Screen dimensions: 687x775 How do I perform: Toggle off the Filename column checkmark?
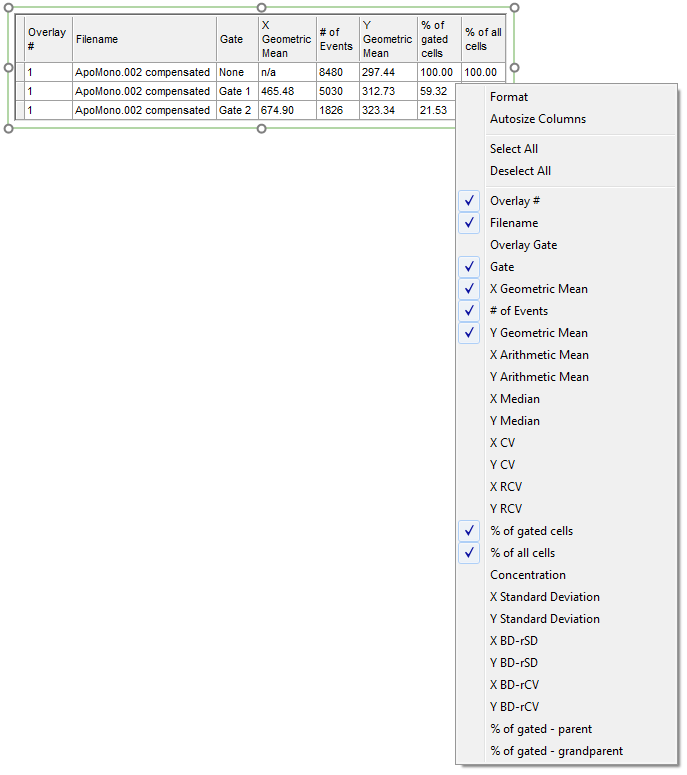pyautogui.click(x=513, y=223)
